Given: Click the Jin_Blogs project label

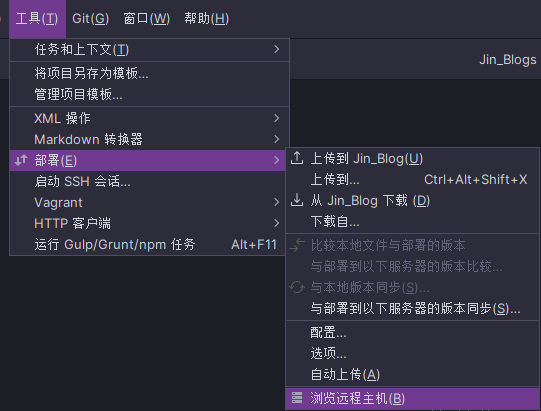Looking at the screenshot, I should click(x=508, y=60).
